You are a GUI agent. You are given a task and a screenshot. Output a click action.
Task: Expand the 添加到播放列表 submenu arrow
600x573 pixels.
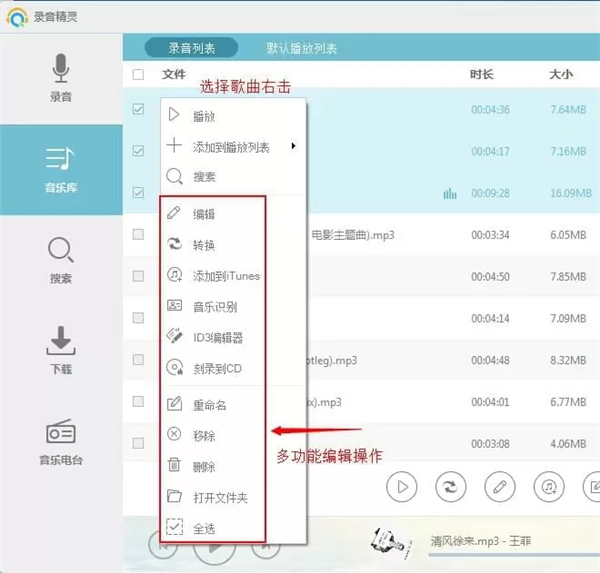point(293,146)
